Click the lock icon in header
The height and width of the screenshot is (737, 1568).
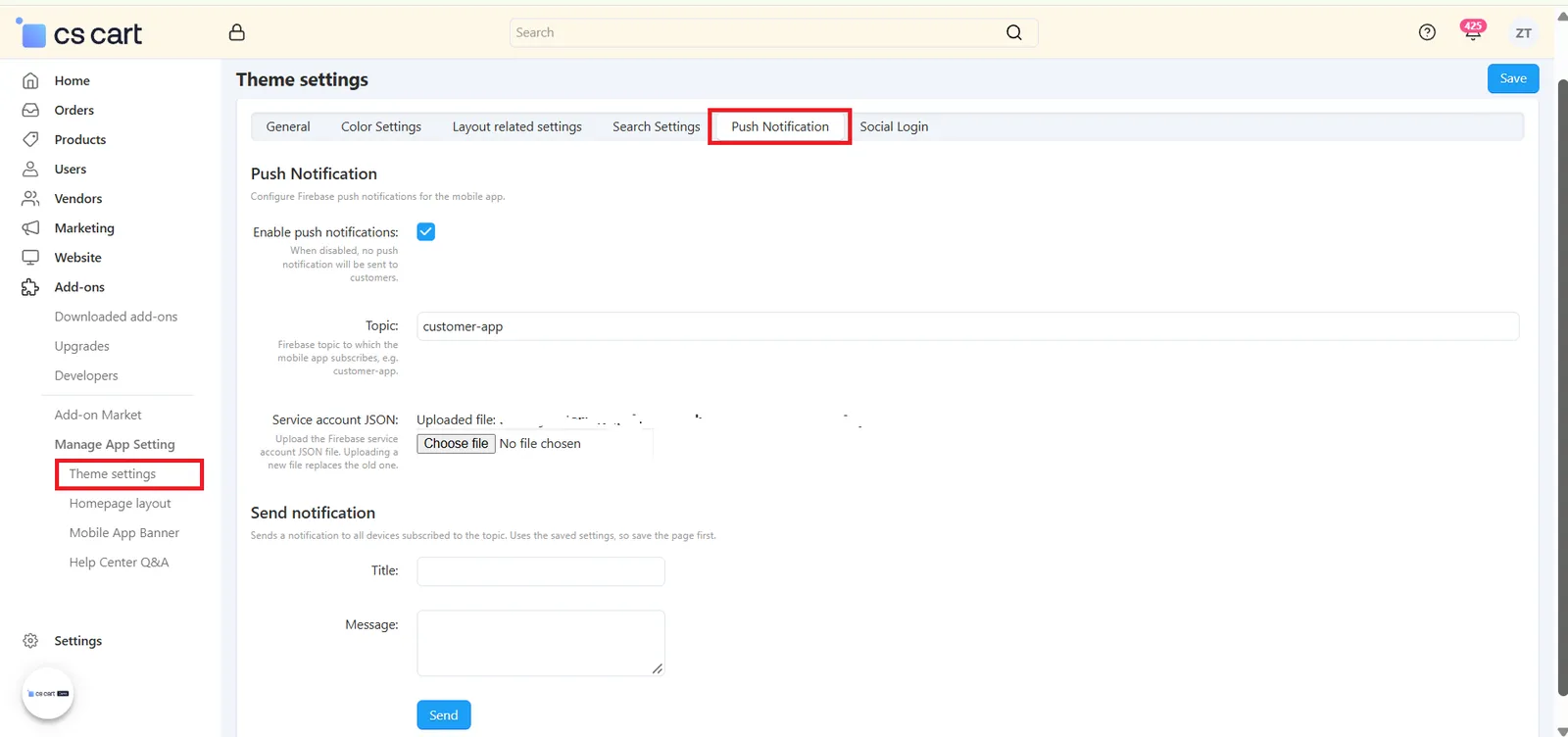pyautogui.click(x=236, y=32)
